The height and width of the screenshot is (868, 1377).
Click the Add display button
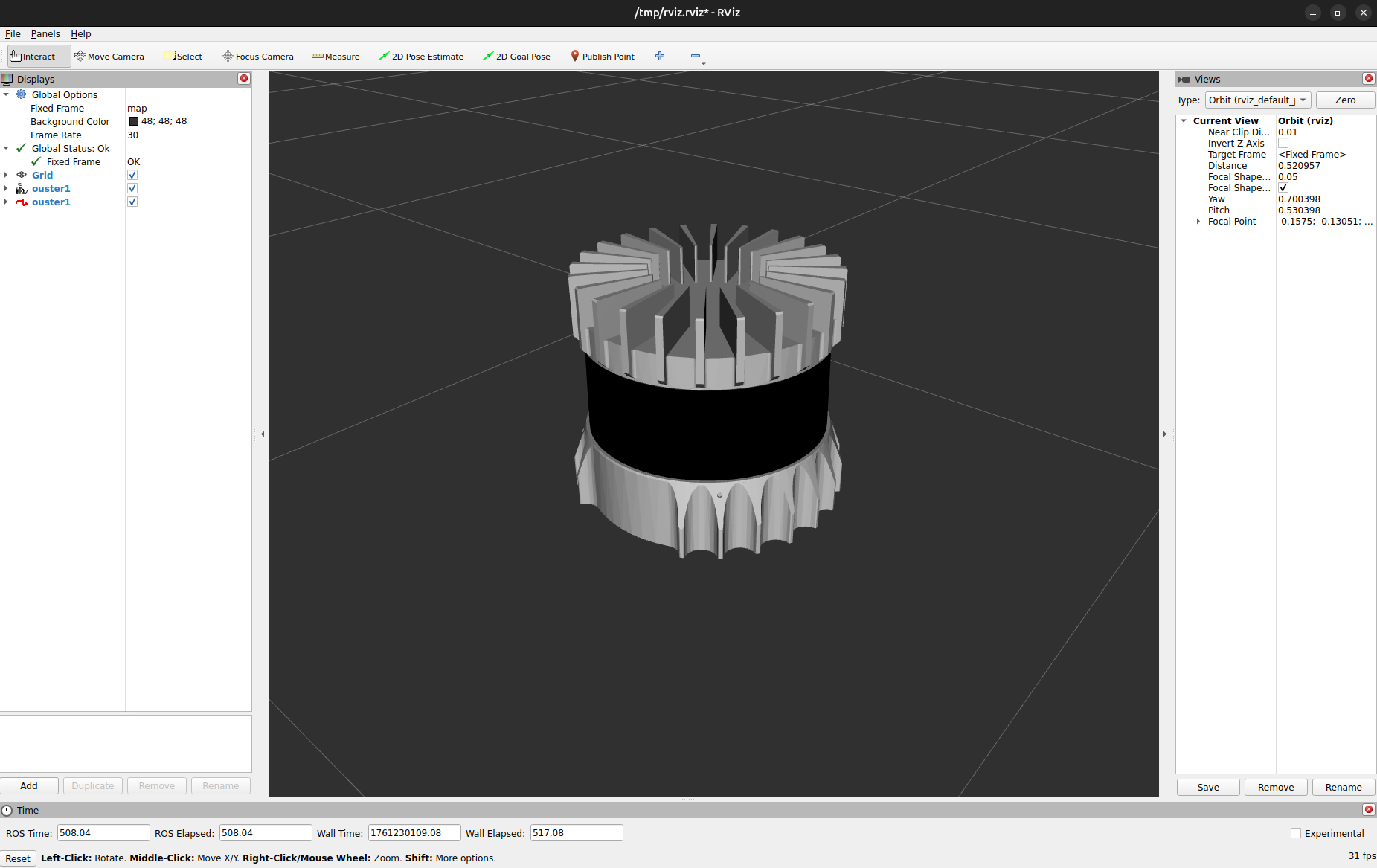(29, 786)
